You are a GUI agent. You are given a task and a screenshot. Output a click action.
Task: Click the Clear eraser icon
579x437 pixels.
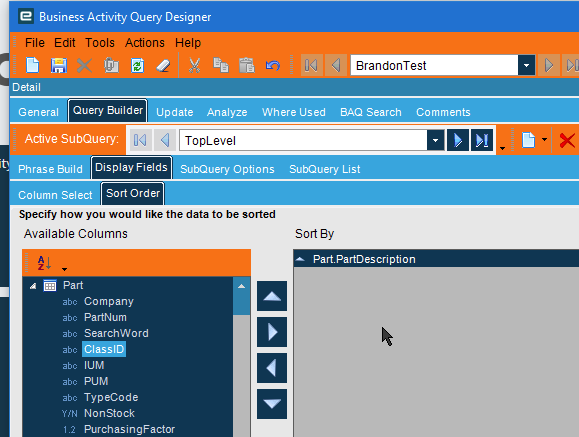163,66
